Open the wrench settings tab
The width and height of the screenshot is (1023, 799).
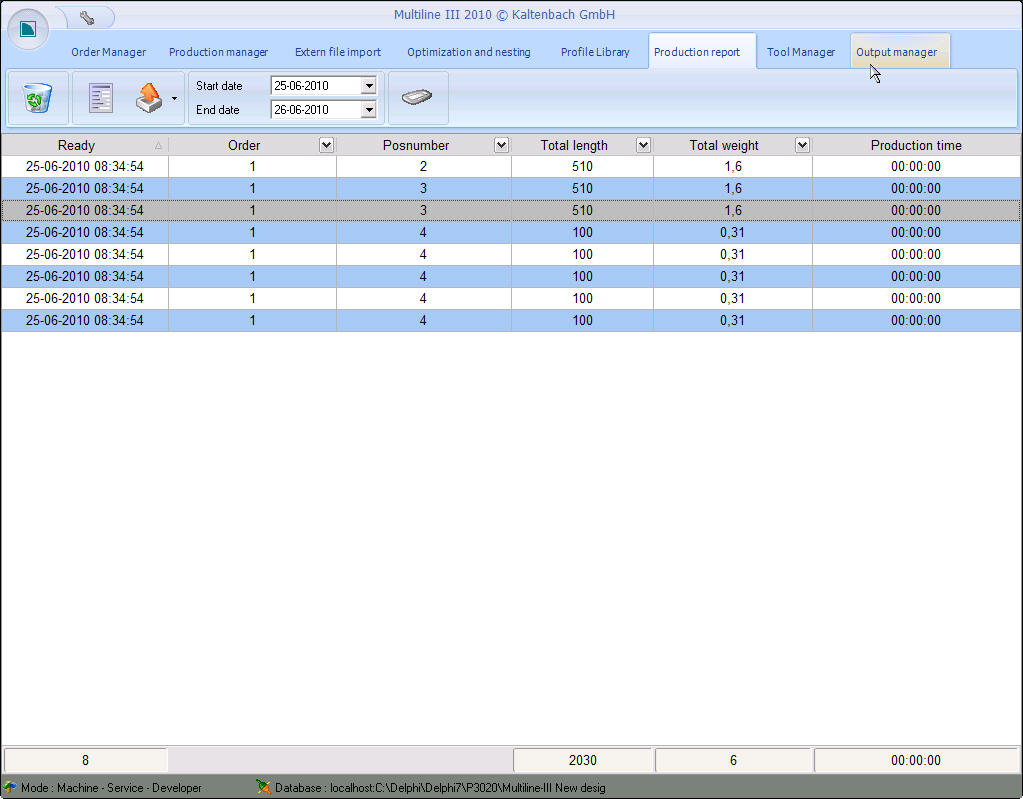click(87, 18)
